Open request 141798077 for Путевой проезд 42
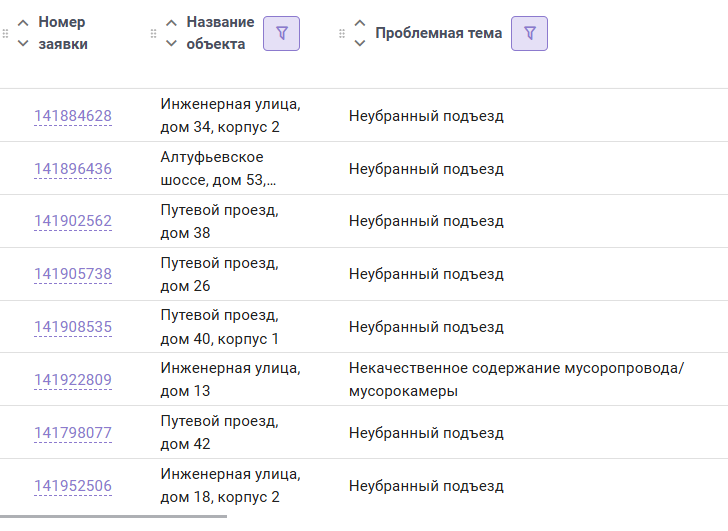The height and width of the screenshot is (531, 728). pyautogui.click(x=73, y=433)
